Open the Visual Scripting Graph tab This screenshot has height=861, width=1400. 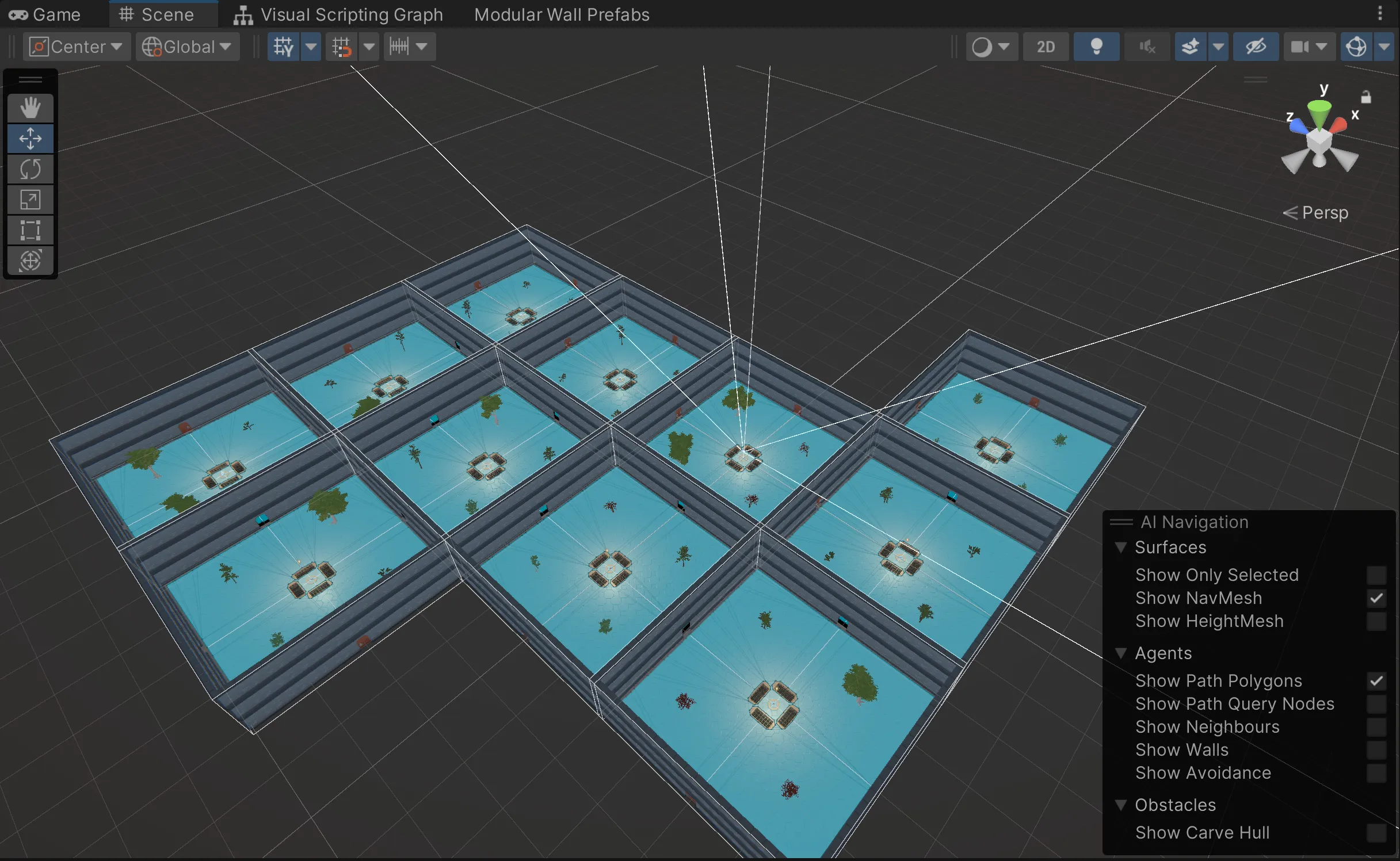pyautogui.click(x=339, y=14)
